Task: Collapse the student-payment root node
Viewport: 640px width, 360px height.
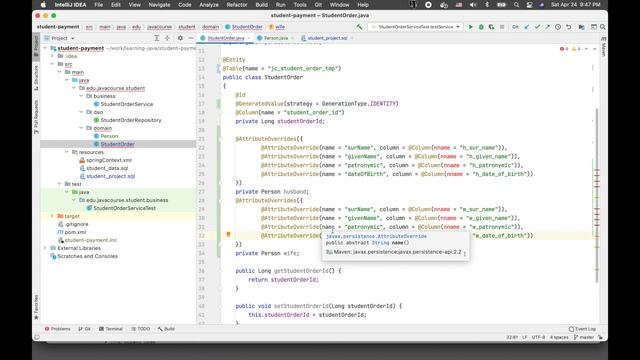Action: pyautogui.click(x=45, y=48)
